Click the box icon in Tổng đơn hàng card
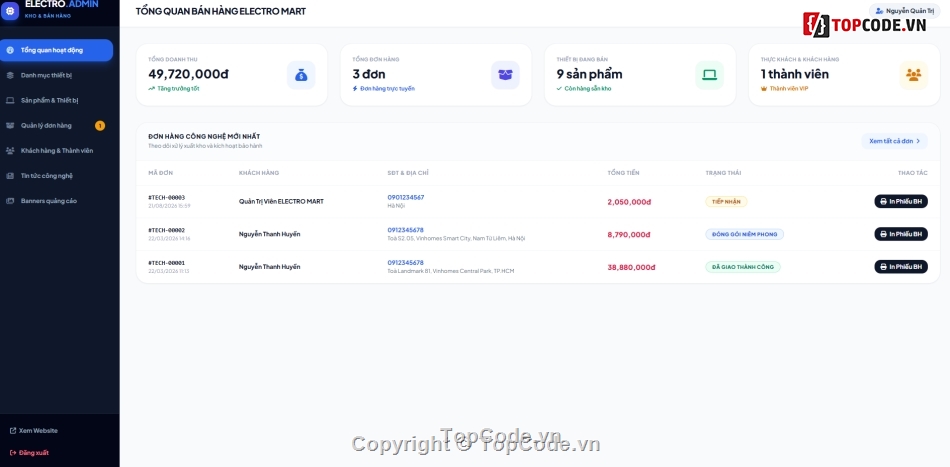 505,75
